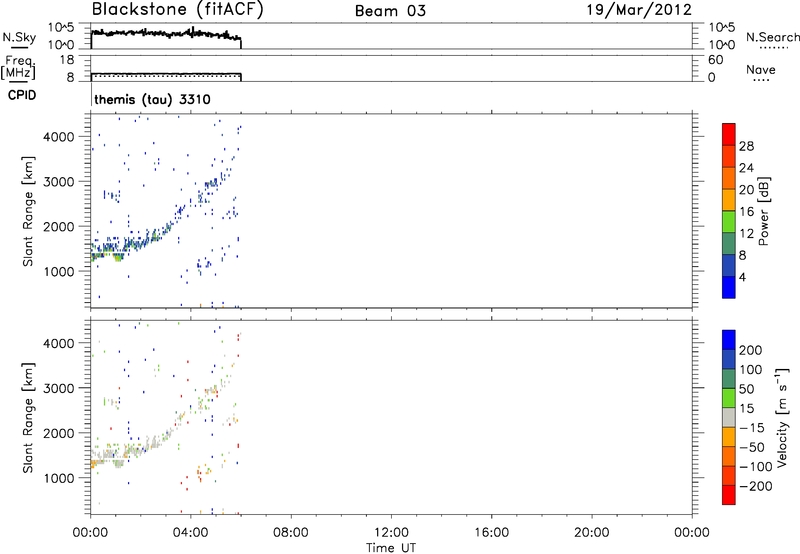Click the Power [dB] color bar title
This screenshot has width=800, height=554.
[x=763, y=211]
